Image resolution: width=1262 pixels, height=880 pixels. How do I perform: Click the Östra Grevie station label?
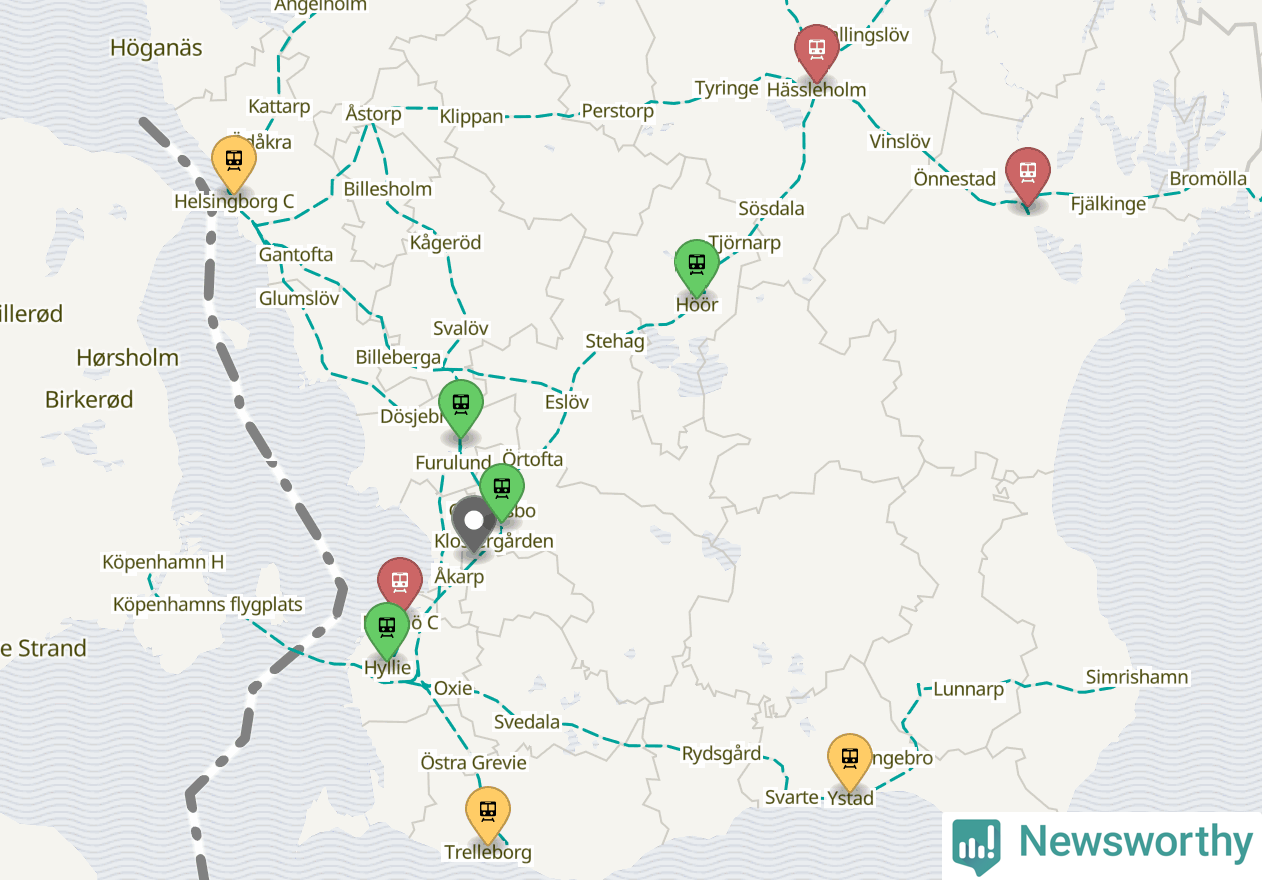473,763
